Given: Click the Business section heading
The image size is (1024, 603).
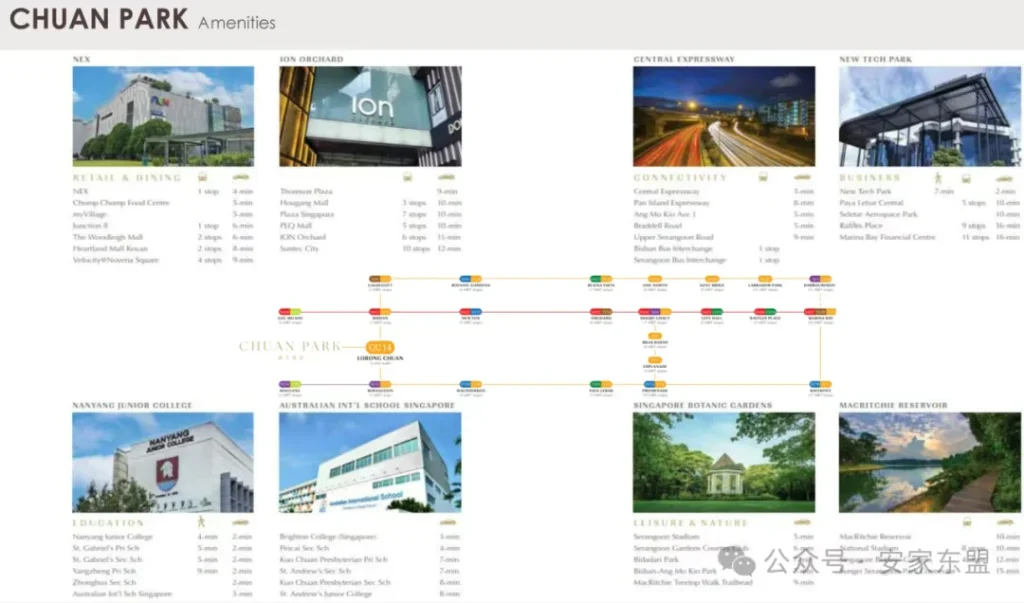Looking at the screenshot, I should 870,178.
